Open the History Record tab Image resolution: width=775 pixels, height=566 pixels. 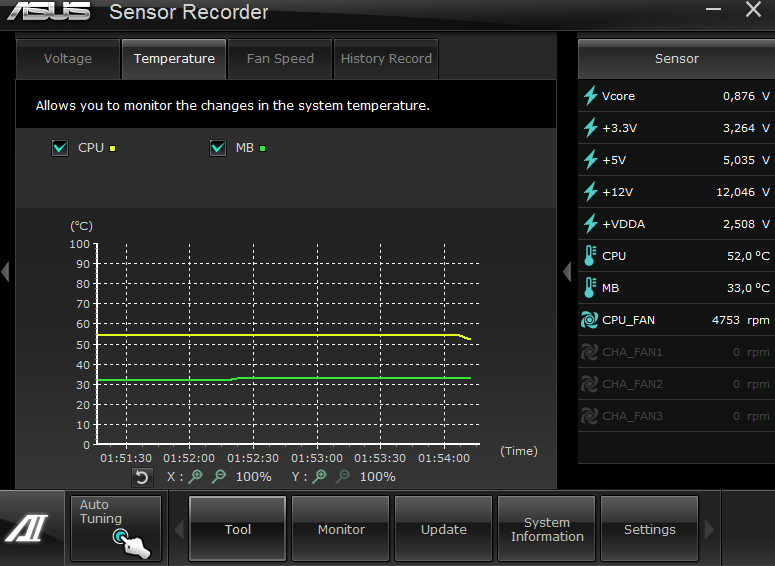click(x=386, y=59)
